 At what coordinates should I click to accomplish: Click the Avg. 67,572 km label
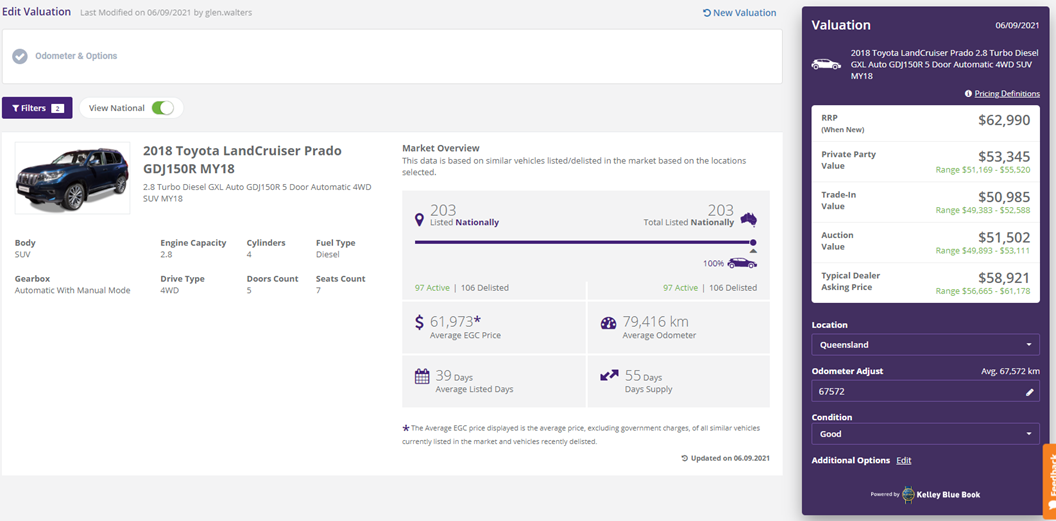[x=1010, y=371]
